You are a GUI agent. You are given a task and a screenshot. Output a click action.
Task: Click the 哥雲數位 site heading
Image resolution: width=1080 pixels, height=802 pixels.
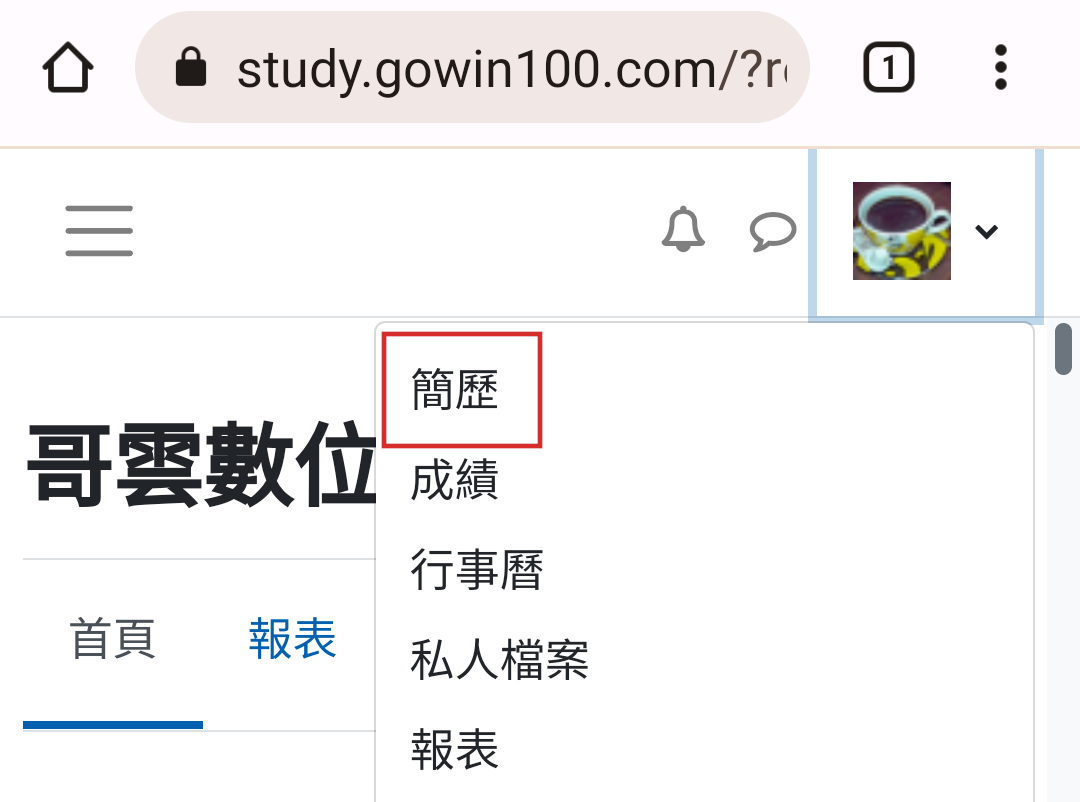202,464
